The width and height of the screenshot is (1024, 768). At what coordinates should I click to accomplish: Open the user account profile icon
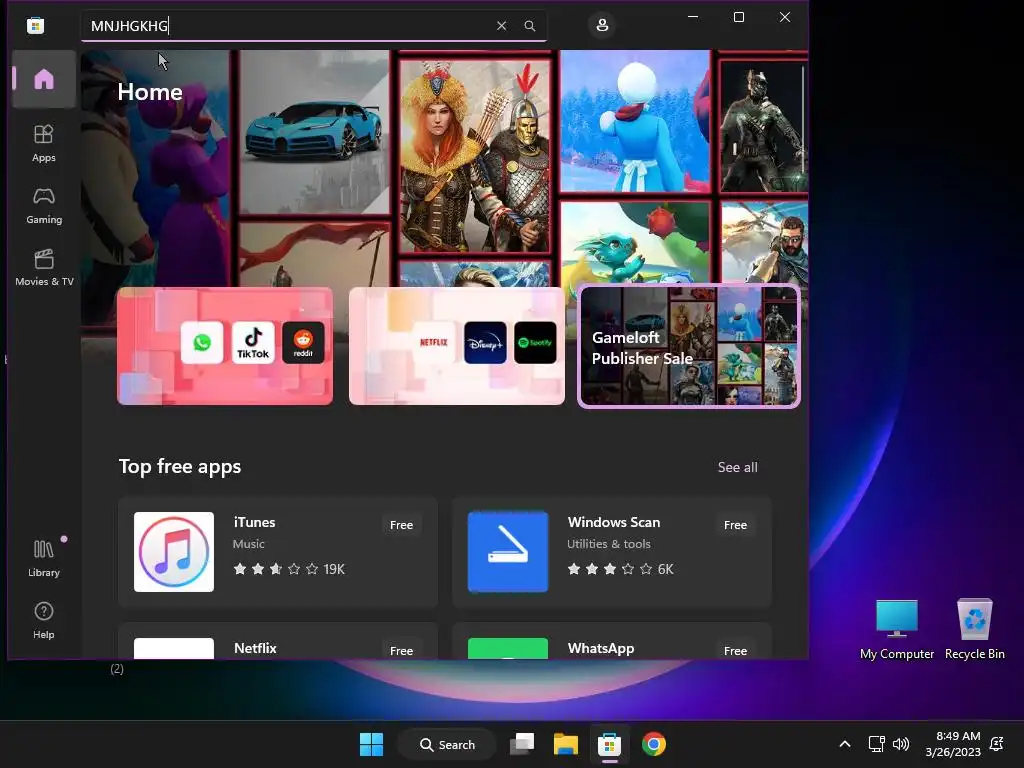(x=602, y=25)
